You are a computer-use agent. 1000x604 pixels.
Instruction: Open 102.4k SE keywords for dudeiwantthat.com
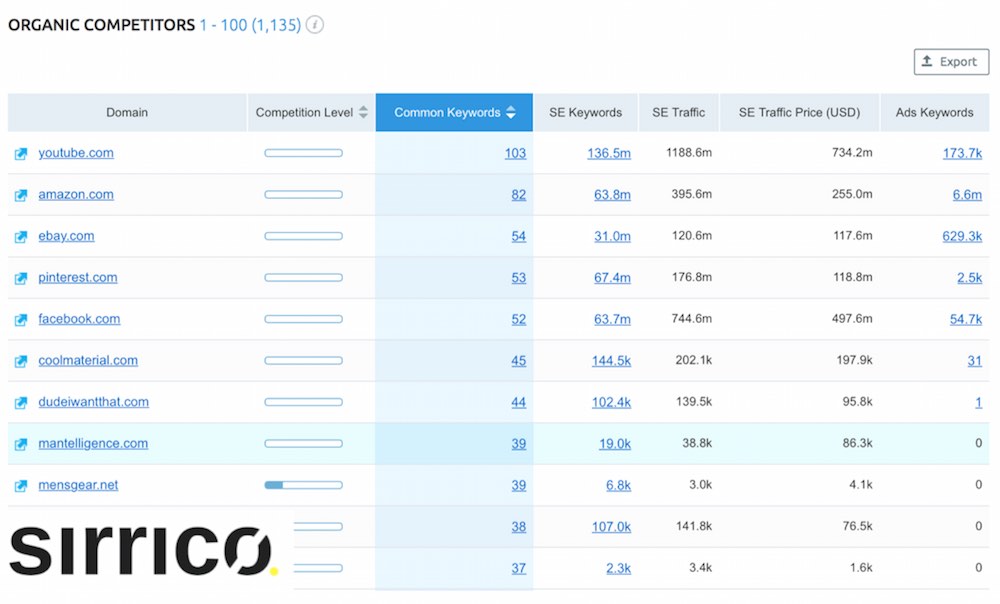point(611,402)
